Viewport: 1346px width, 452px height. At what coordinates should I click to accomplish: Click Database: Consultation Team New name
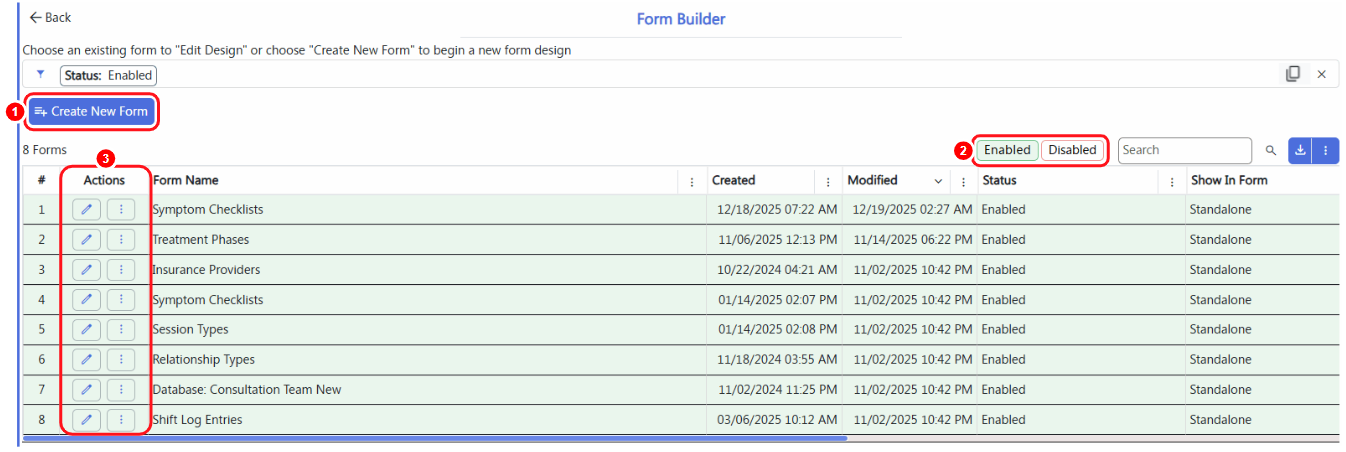click(247, 390)
